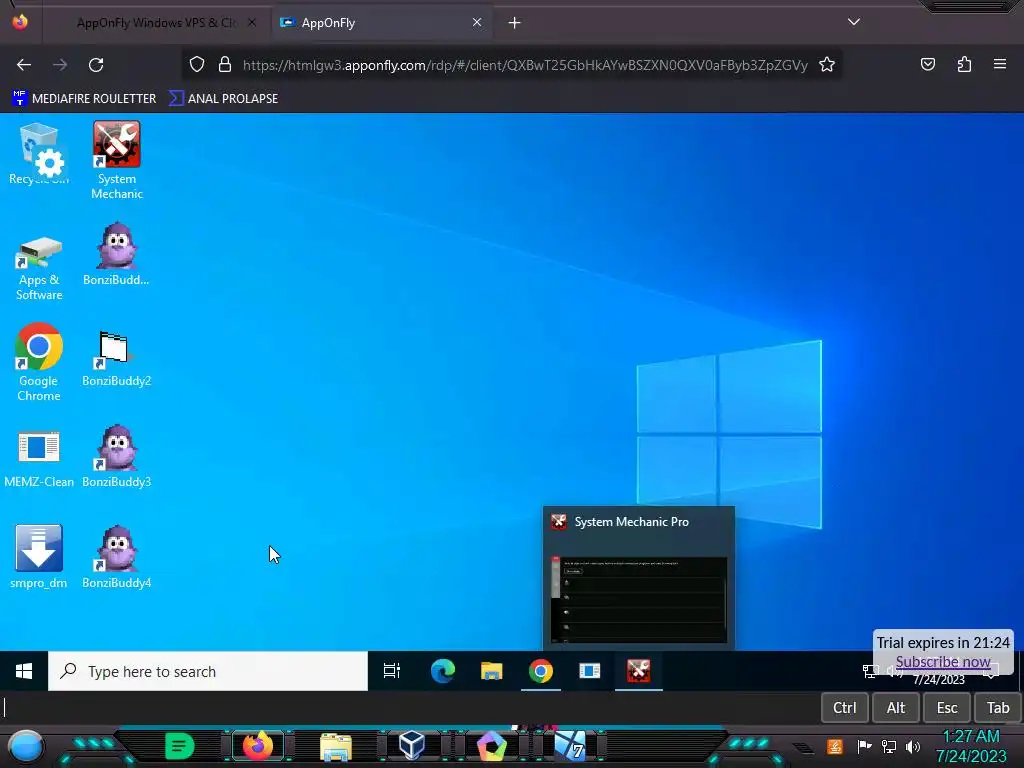Open a new Firefox tab
The width and height of the screenshot is (1024, 768).
point(514,23)
